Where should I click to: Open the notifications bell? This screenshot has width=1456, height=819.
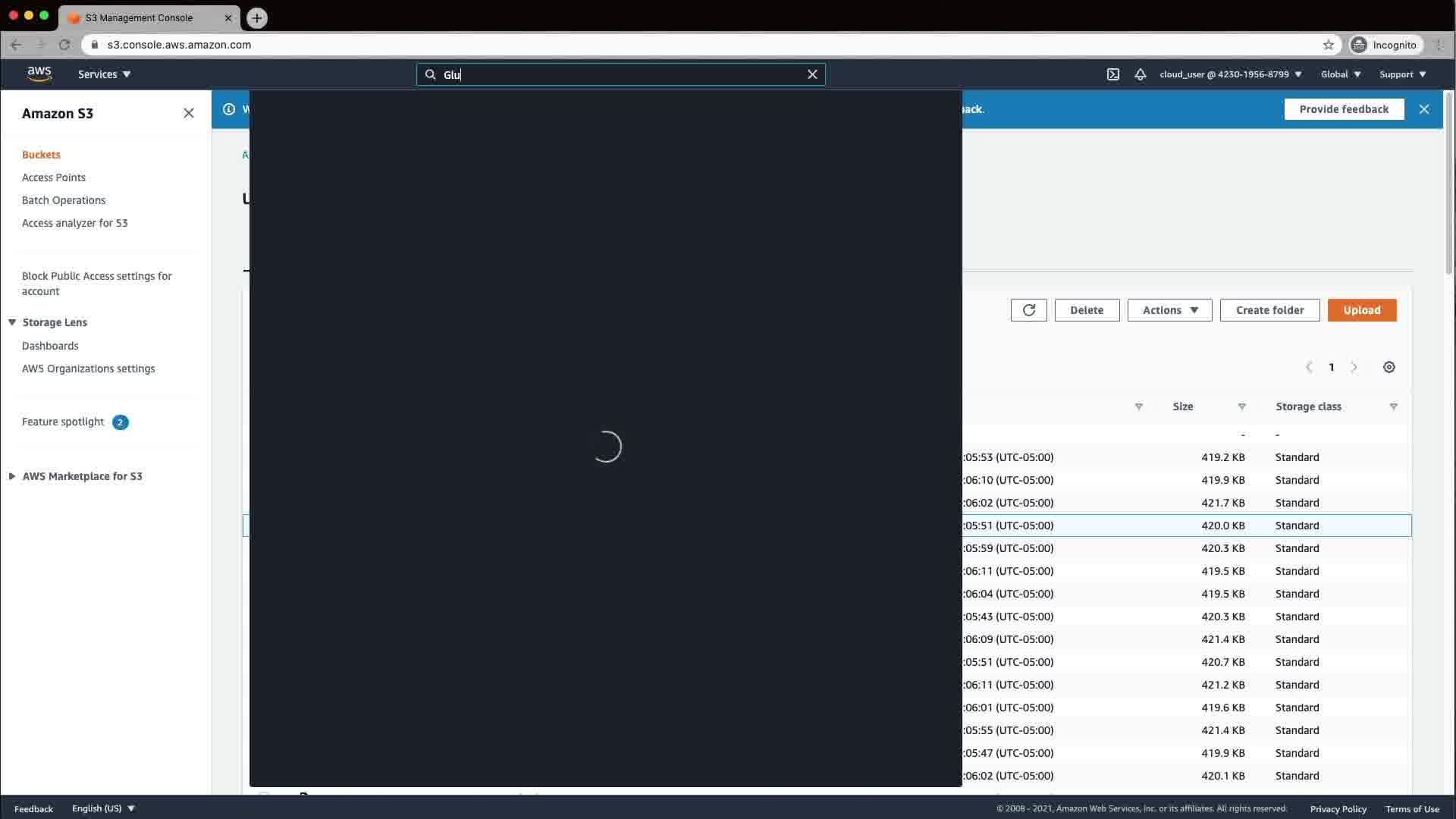tap(1140, 74)
